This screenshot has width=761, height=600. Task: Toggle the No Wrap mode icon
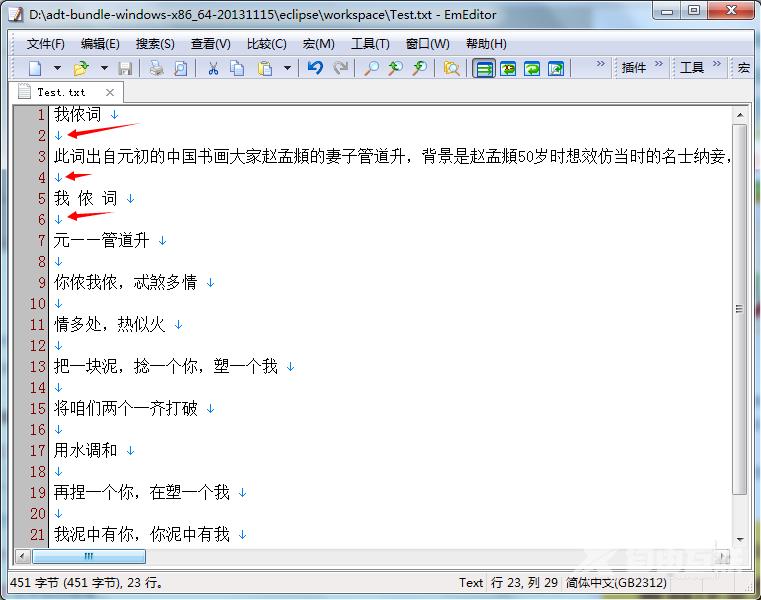click(x=484, y=68)
